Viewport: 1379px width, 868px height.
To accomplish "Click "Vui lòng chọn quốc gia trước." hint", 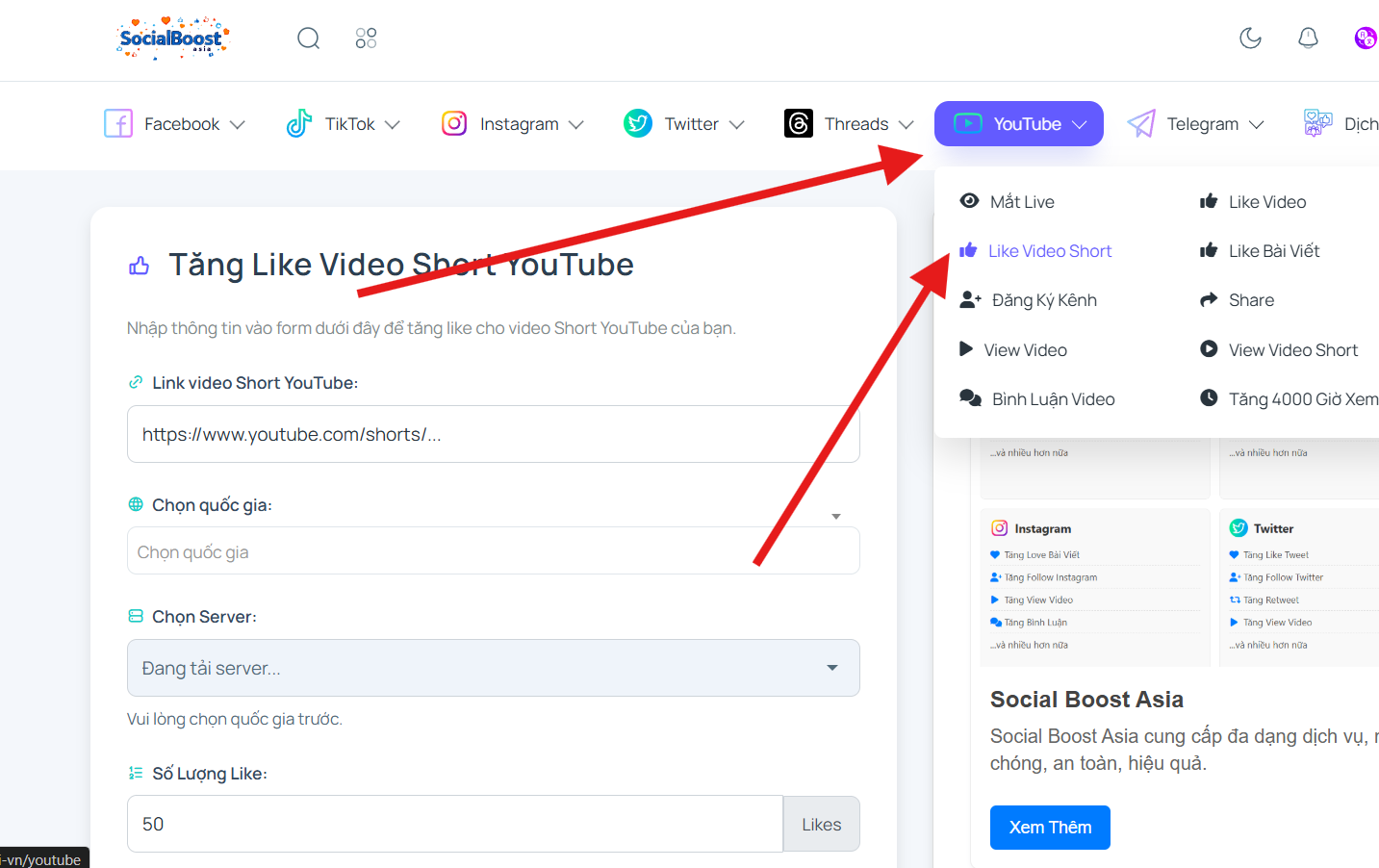I will click(x=235, y=719).
